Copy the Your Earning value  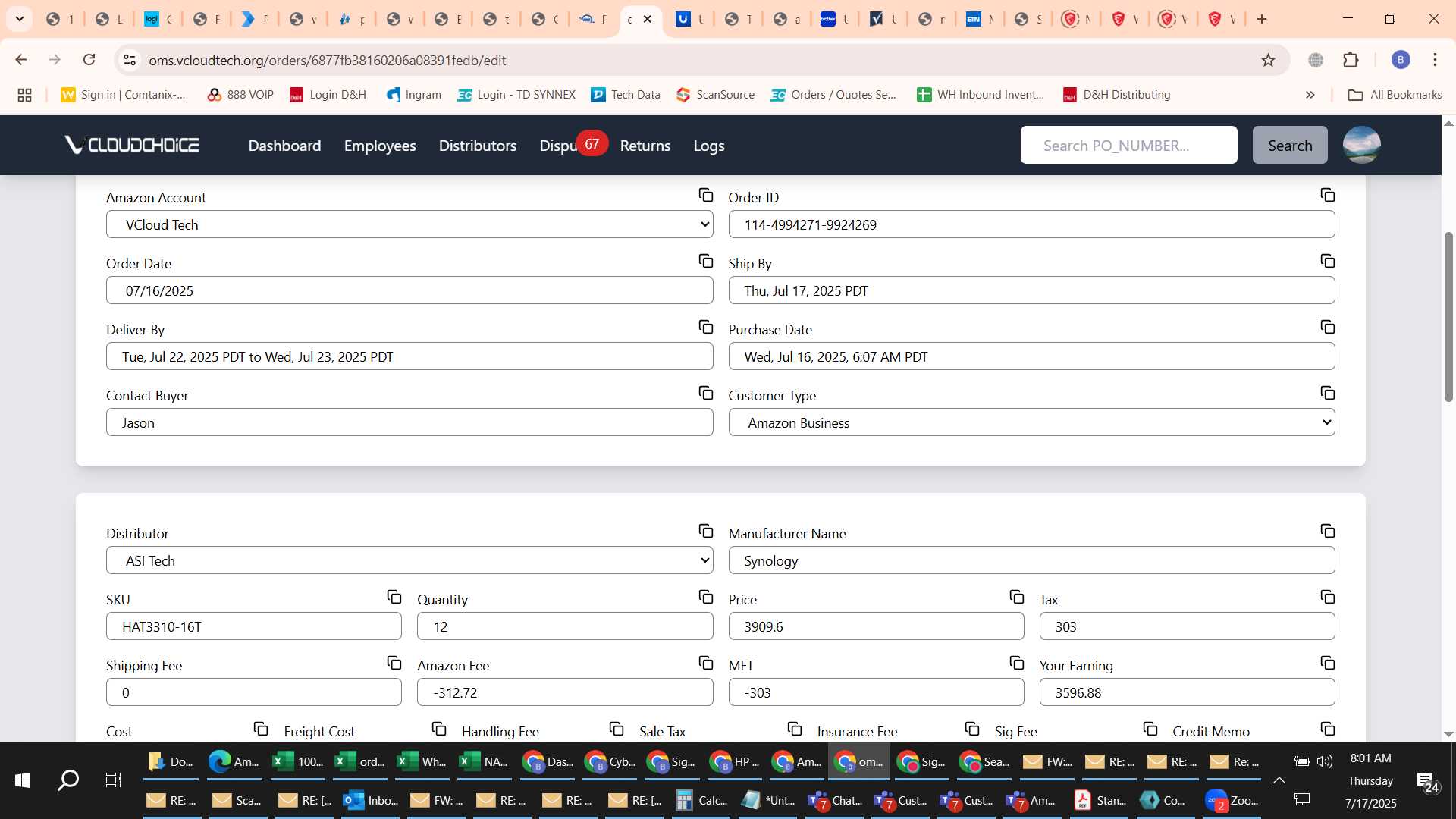[1327, 664]
